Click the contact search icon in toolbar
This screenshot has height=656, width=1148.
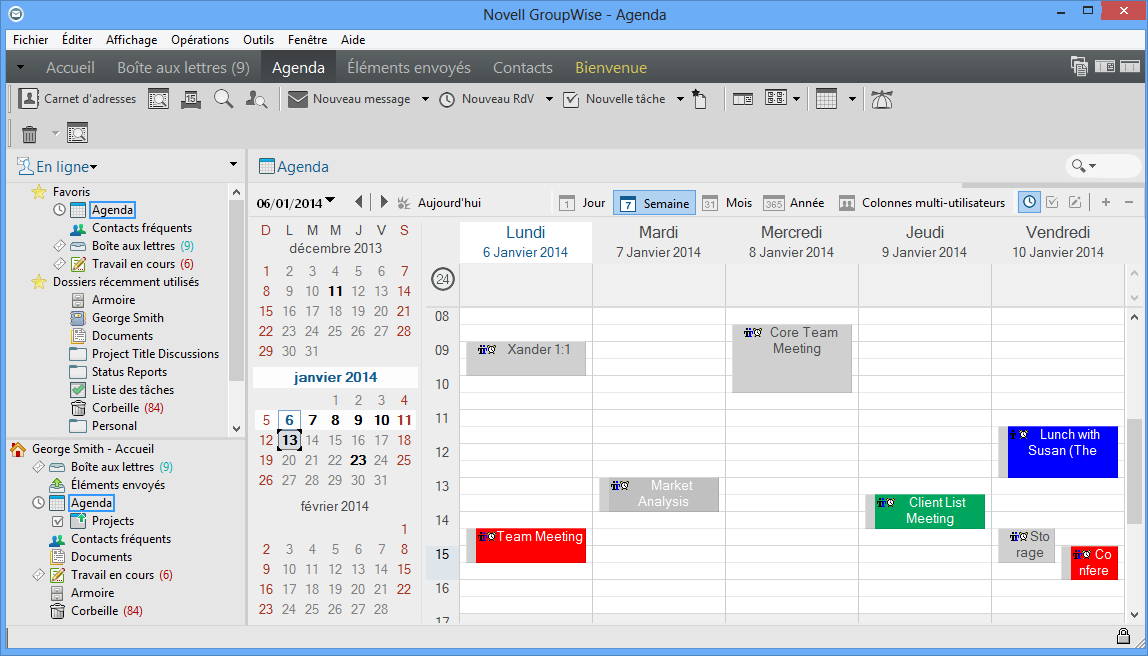point(256,99)
